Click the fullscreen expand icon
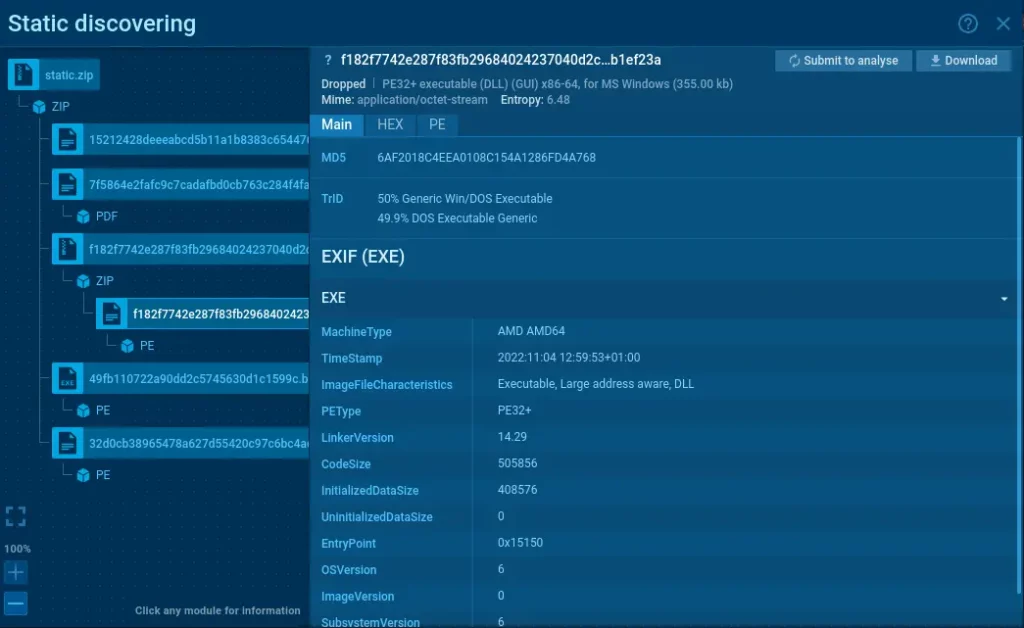Viewport: 1024px width, 628px height. (x=15, y=516)
